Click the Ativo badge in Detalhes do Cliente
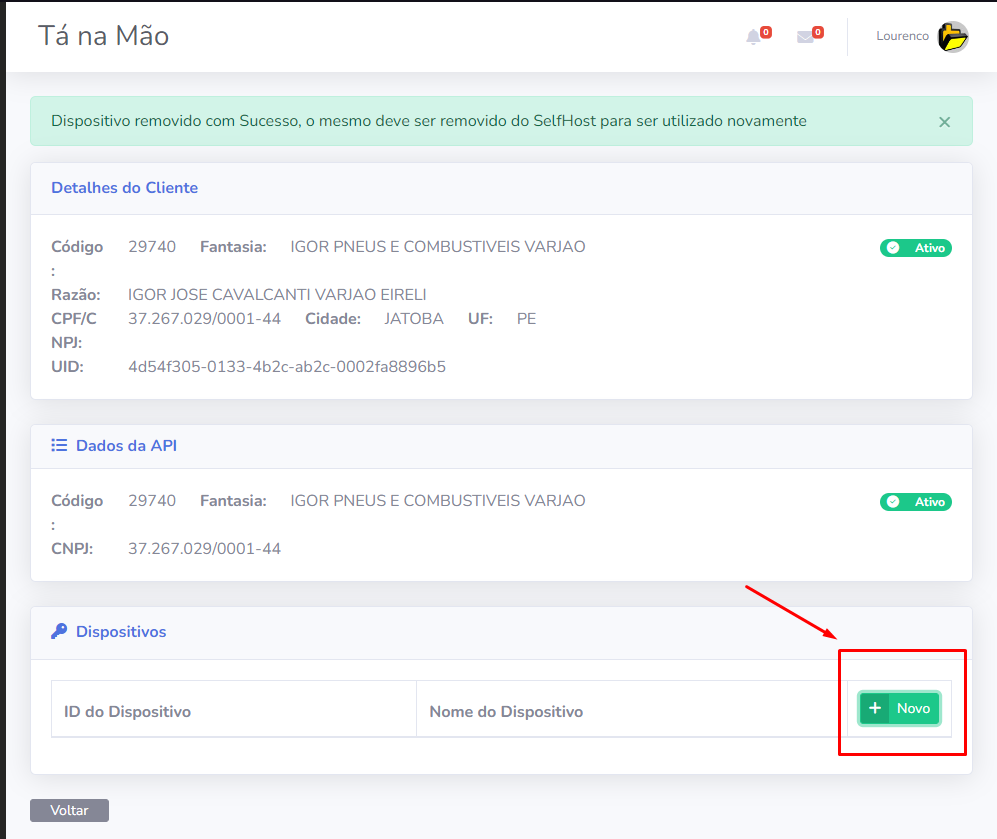 pyautogui.click(x=915, y=248)
